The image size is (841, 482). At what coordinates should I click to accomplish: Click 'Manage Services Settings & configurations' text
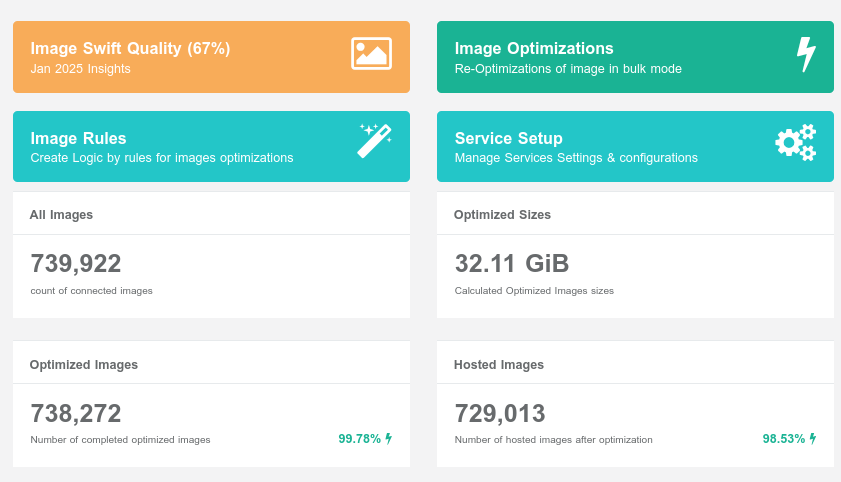[576, 158]
